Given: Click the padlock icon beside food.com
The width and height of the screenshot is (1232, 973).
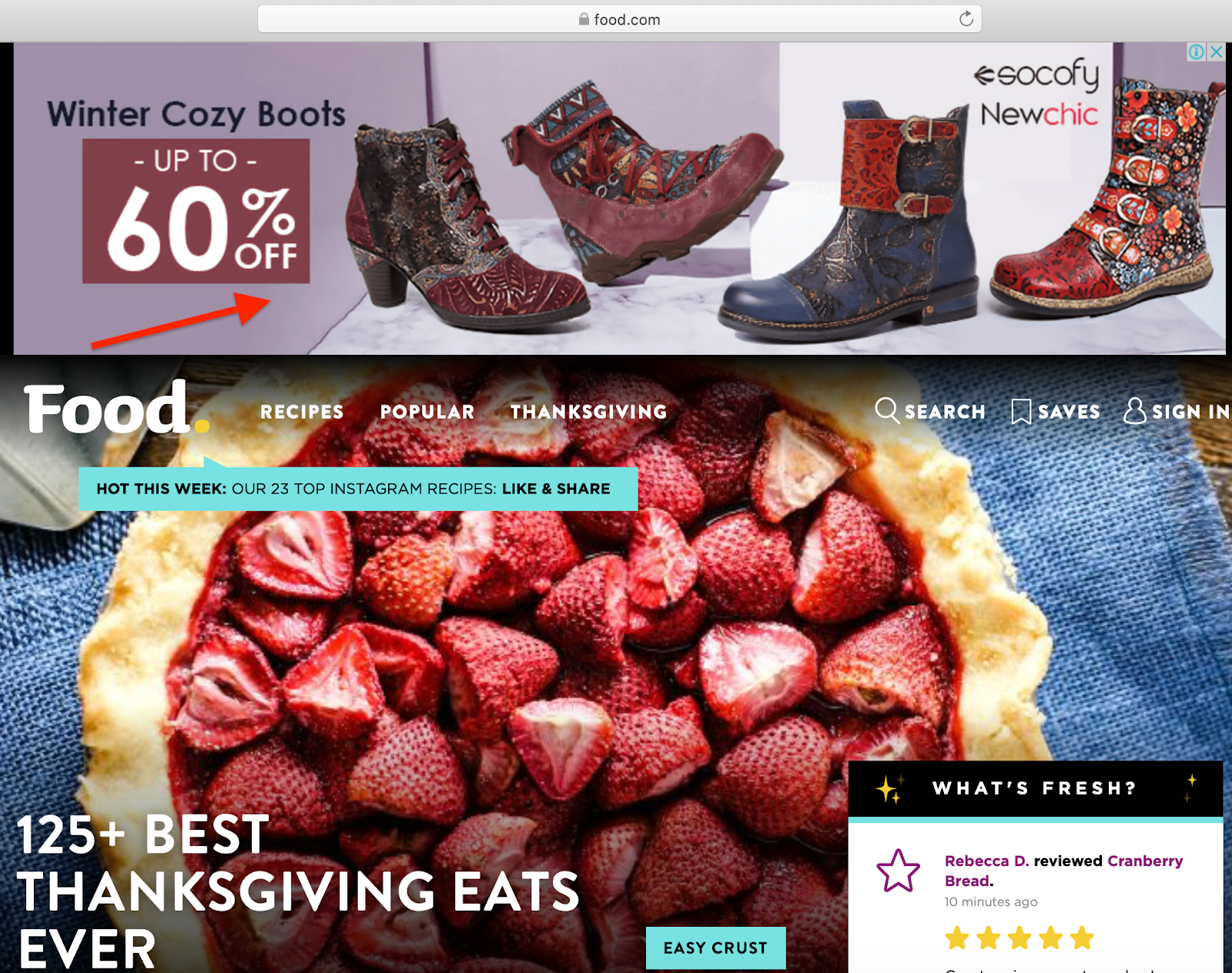Looking at the screenshot, I should point(584,19).
